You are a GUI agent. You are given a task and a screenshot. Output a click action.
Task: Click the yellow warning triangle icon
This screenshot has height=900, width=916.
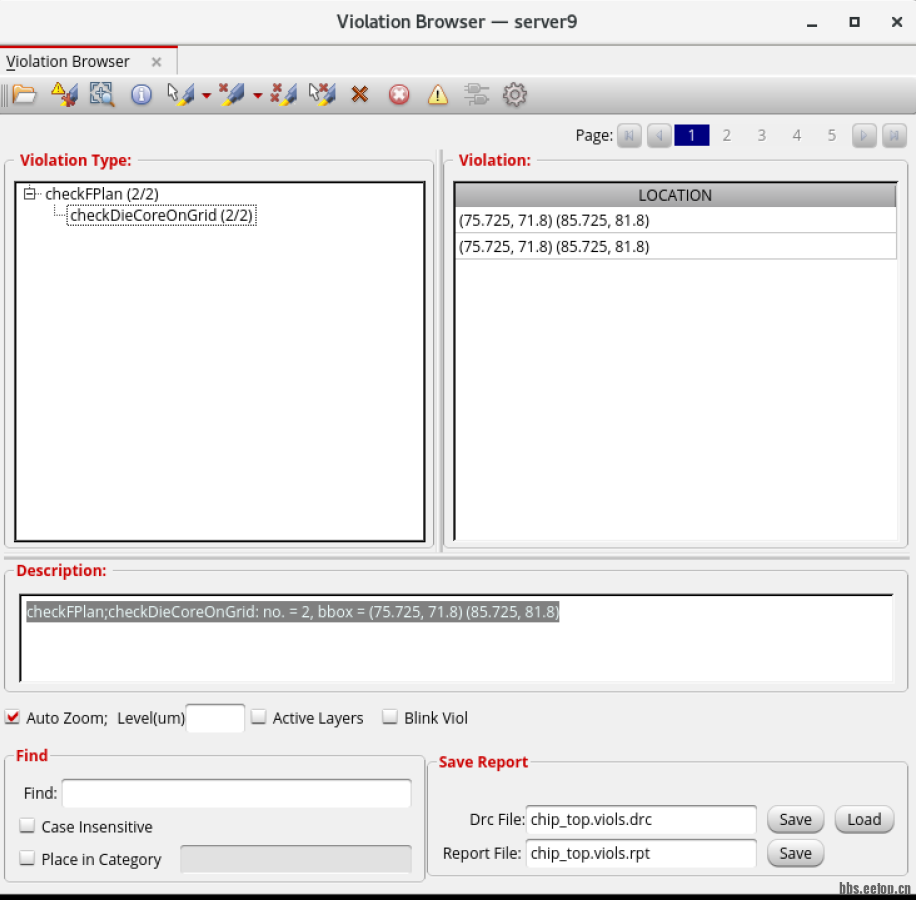438,95
